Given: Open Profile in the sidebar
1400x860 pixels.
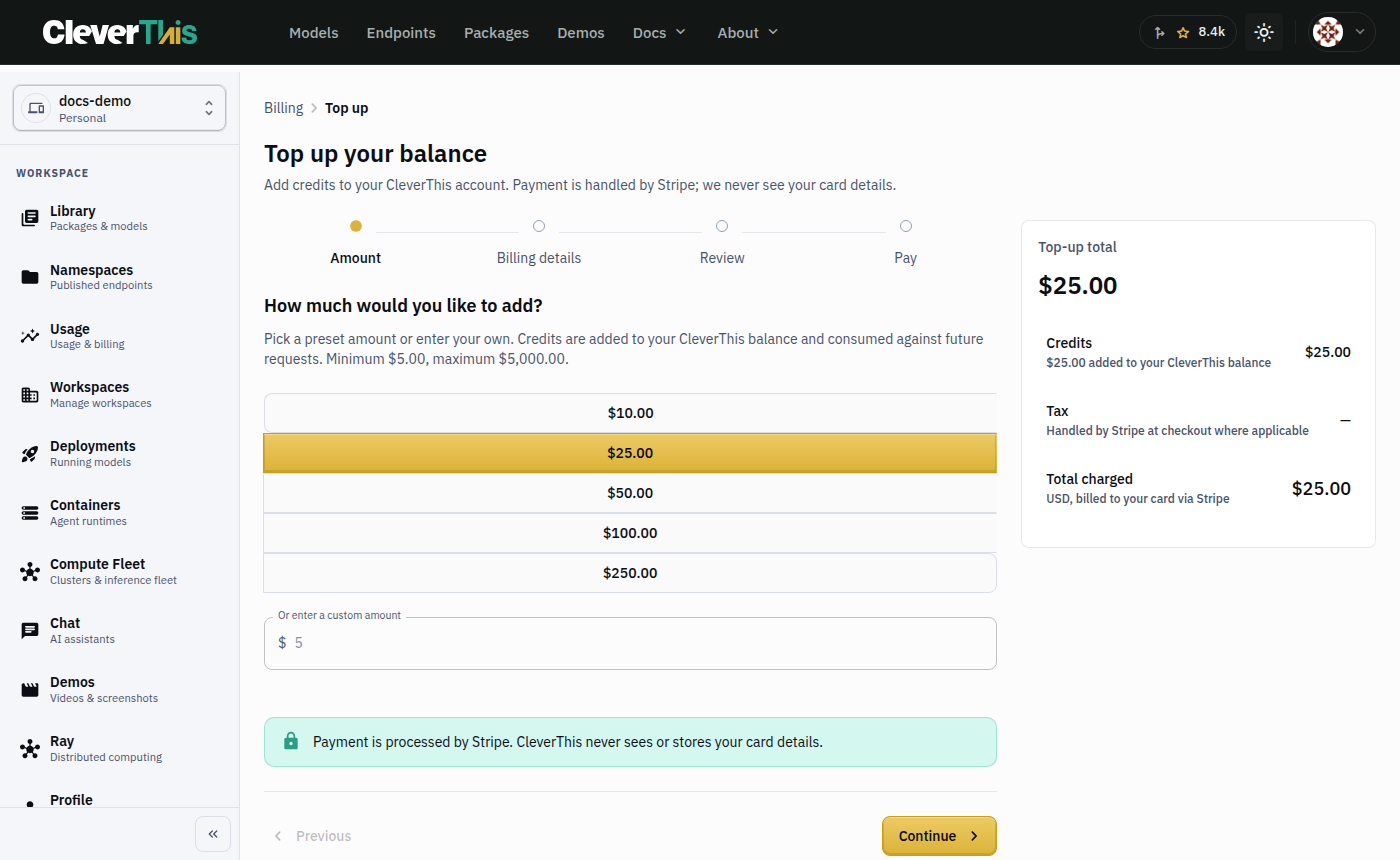Looking at the screenshot, I should [71, 800].
